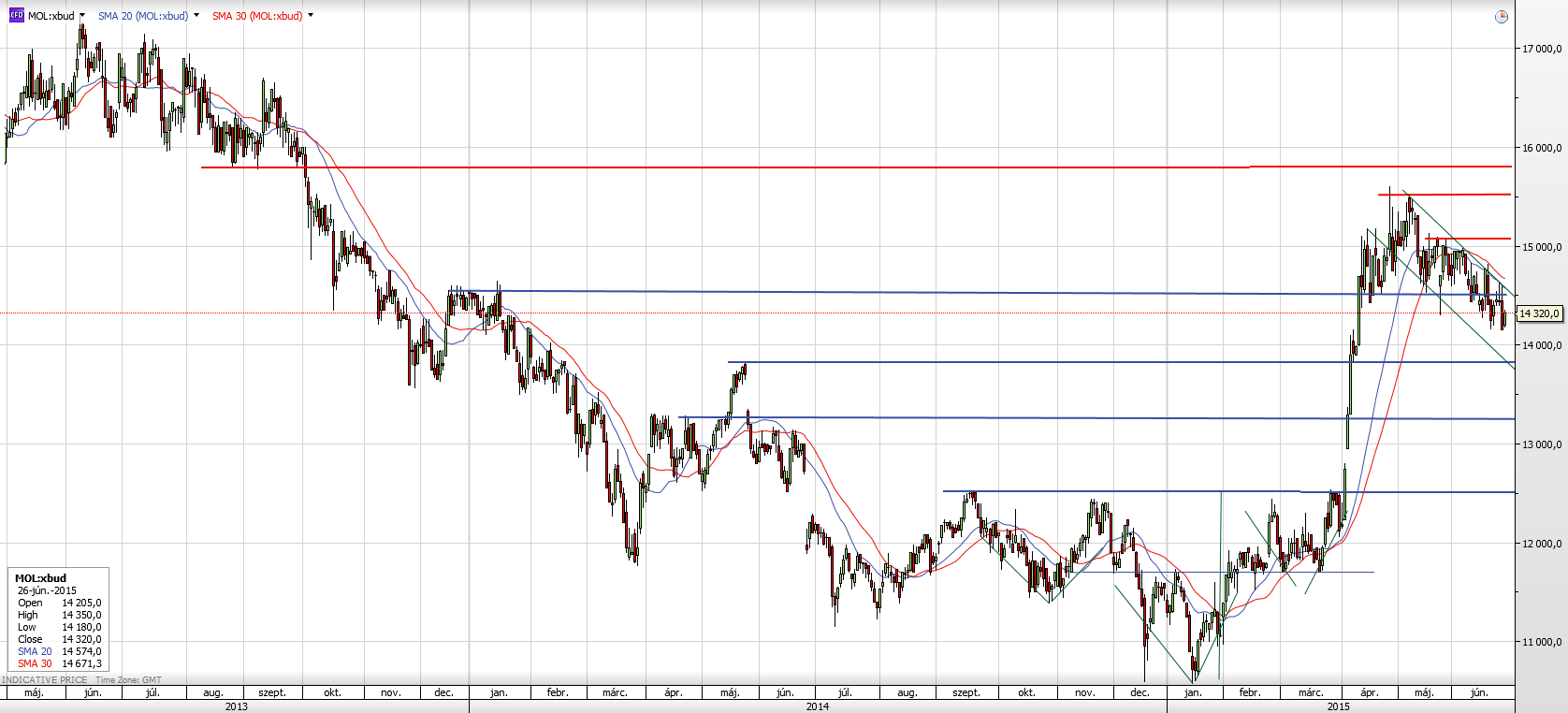
Task: Click the SMA 20 value 14 574,0
Action: point(81,651)
